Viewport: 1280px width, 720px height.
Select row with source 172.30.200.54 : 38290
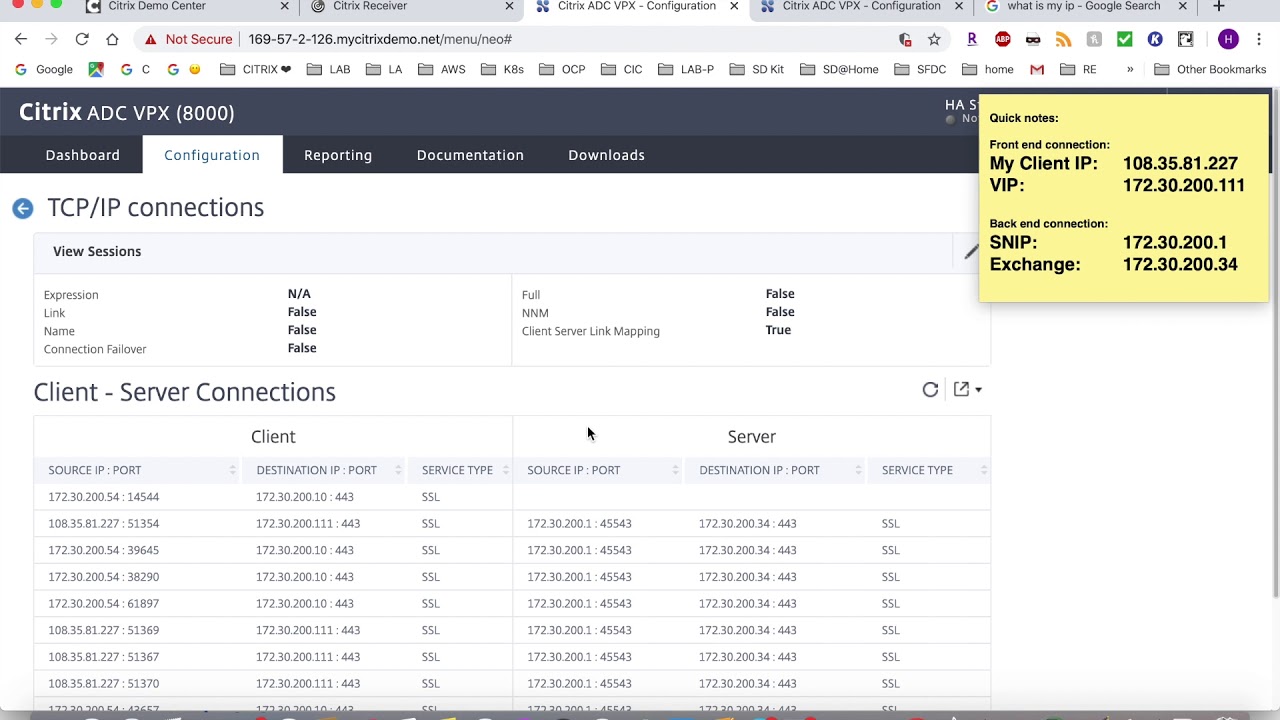coord(512,577)
